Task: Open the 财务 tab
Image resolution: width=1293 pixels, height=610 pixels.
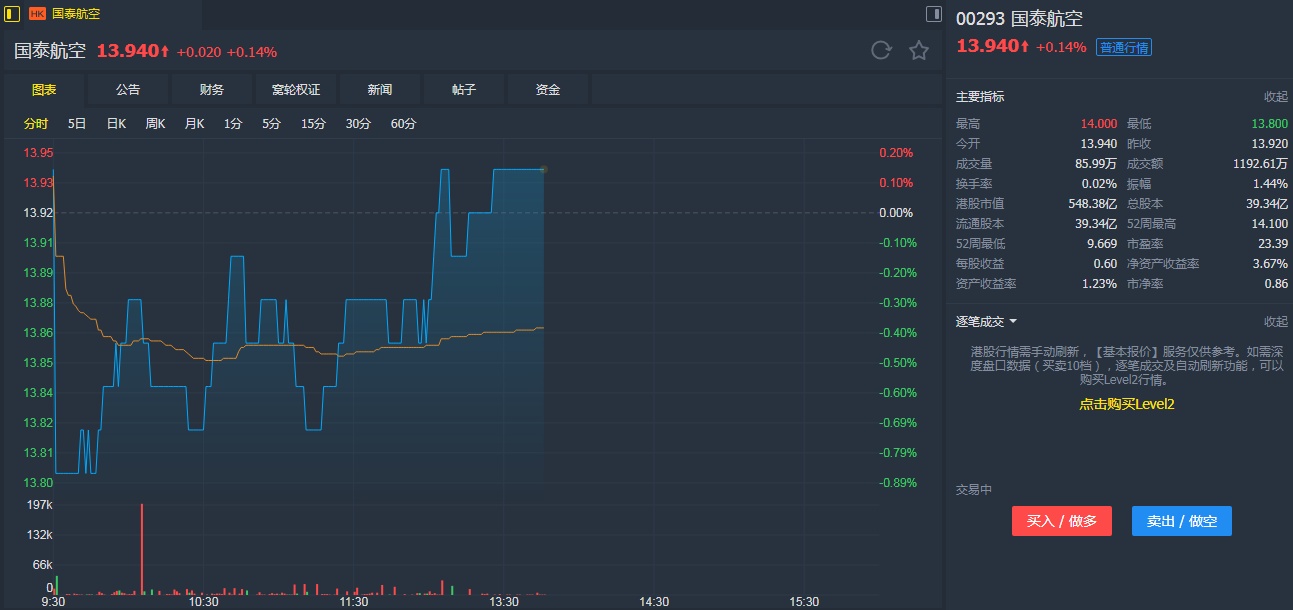Action: [x=212, y=90]
